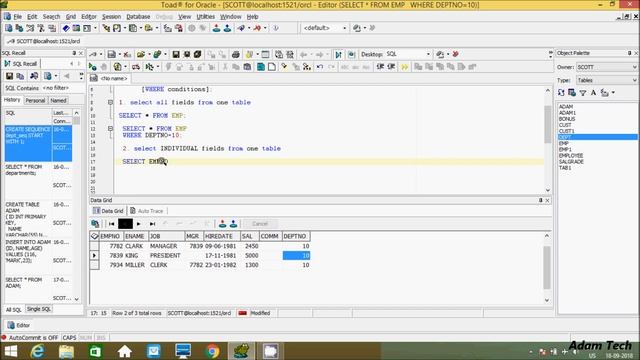Click the Cancel button in Data Grid
Image resolution: width=640 pixels, height=360 pixels.
click(260, 224)
